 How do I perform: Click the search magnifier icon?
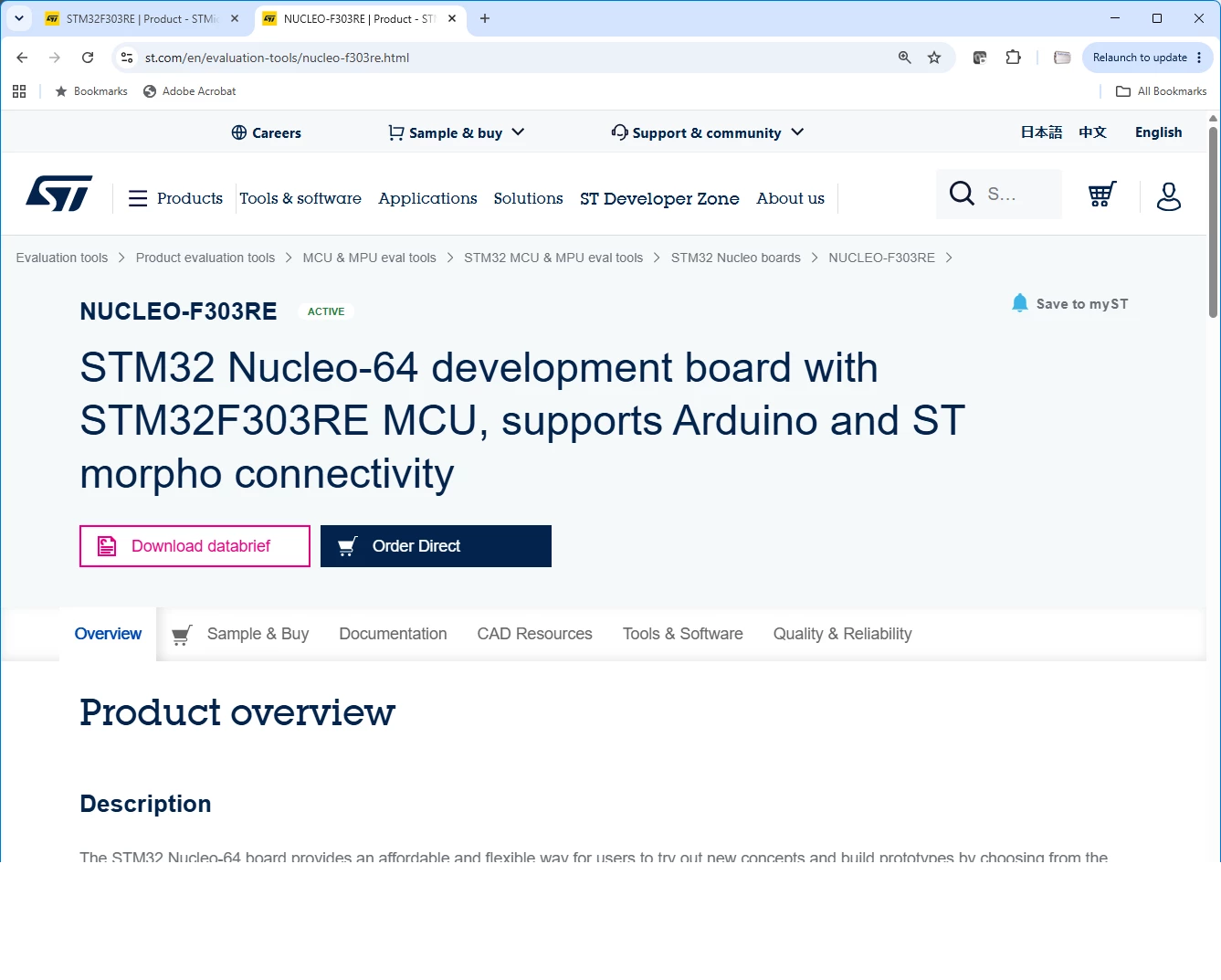pos(962,194)
